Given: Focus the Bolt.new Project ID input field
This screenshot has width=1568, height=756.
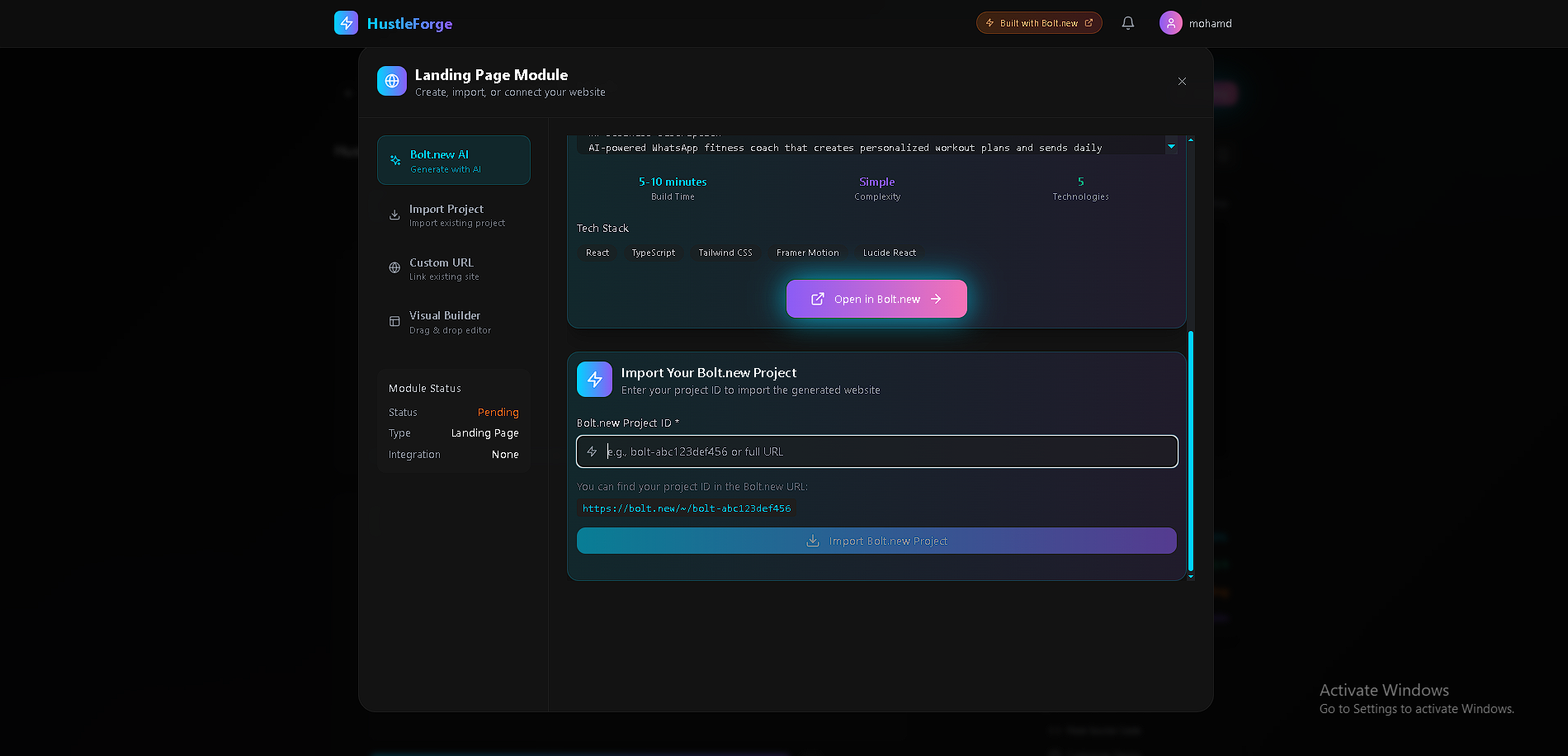Looking at the screenshot, I should (x=876, y=451).
